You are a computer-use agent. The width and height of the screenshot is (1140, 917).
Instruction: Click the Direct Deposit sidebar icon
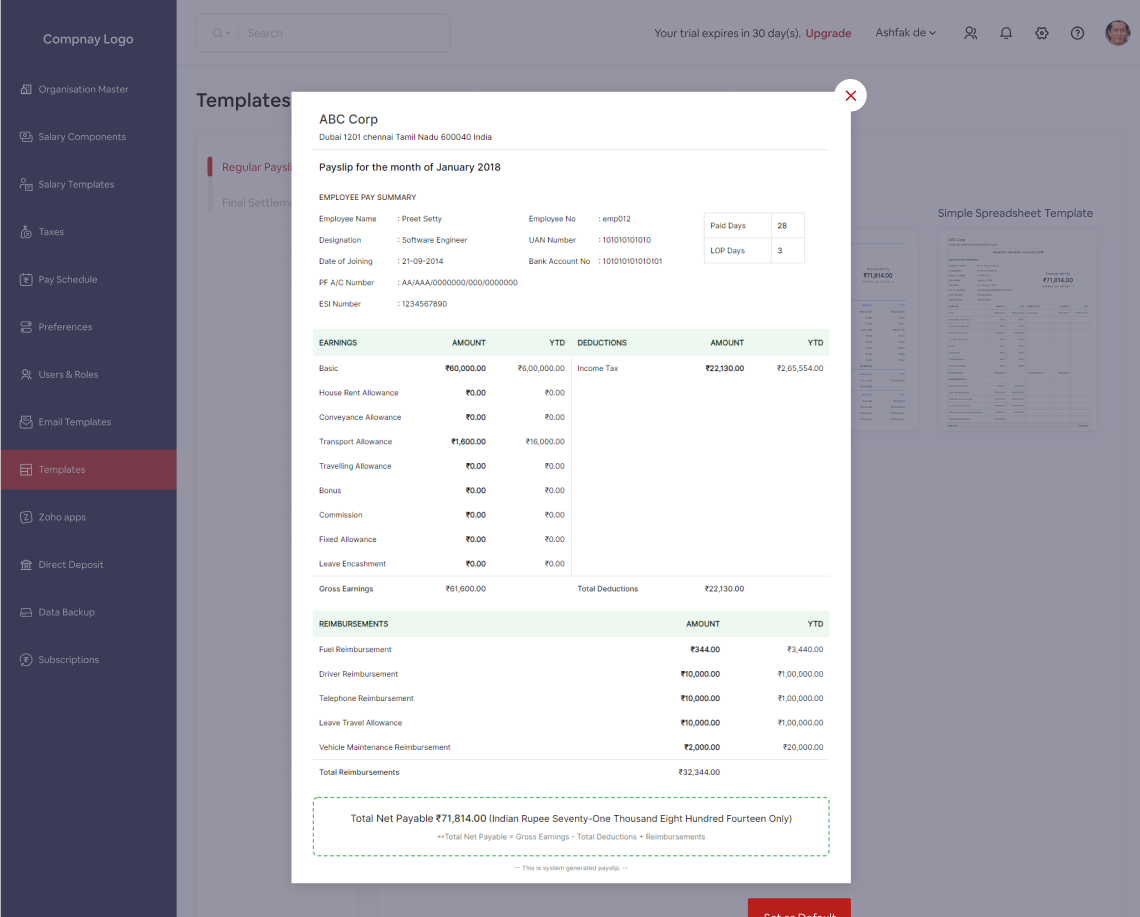pos(26,565)
